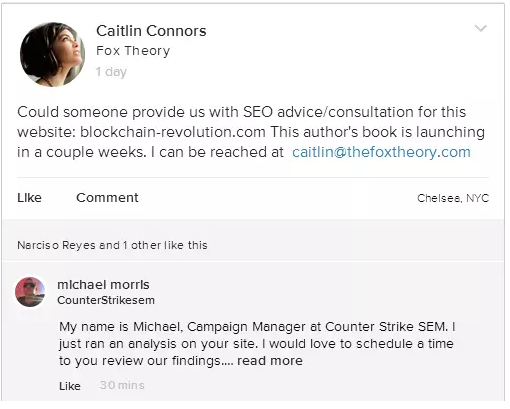Open caitlin@thefoxtheory.com email link
Viewport: 510px width, 409px height.
381,152
